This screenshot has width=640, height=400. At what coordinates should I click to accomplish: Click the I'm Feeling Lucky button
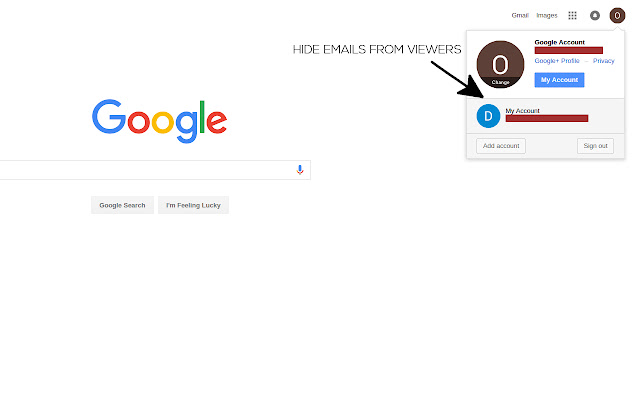pyautogui.click(x=193, y=205)
